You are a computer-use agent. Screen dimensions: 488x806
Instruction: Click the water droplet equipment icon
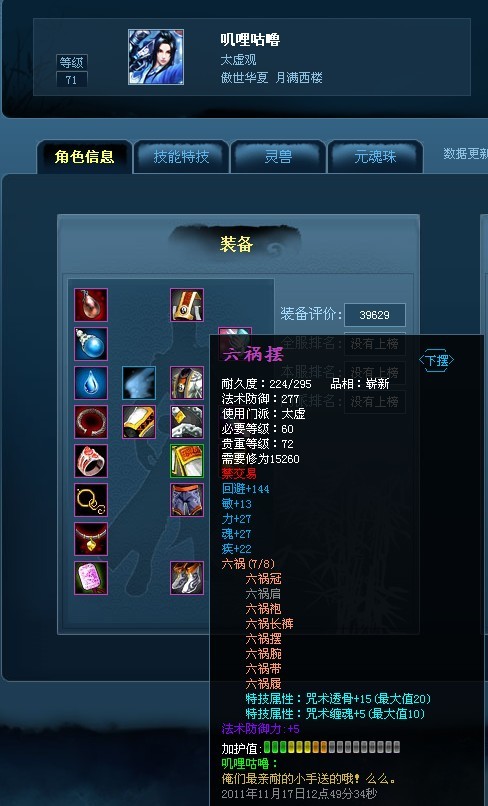pyautogui.click(x=91, y=383)
